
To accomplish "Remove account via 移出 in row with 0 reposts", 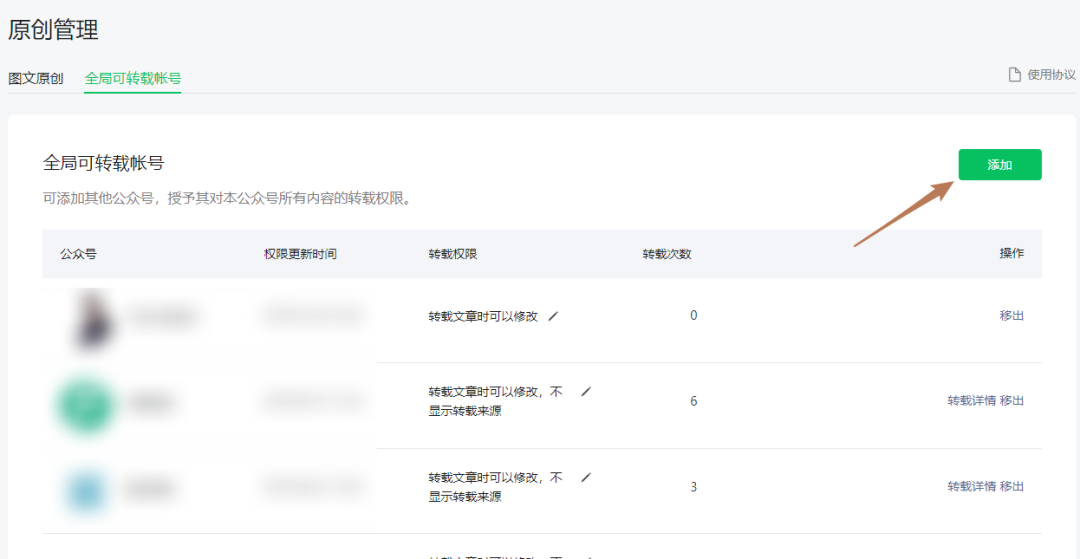I will pyautogui.click(x=1011, y=316).
